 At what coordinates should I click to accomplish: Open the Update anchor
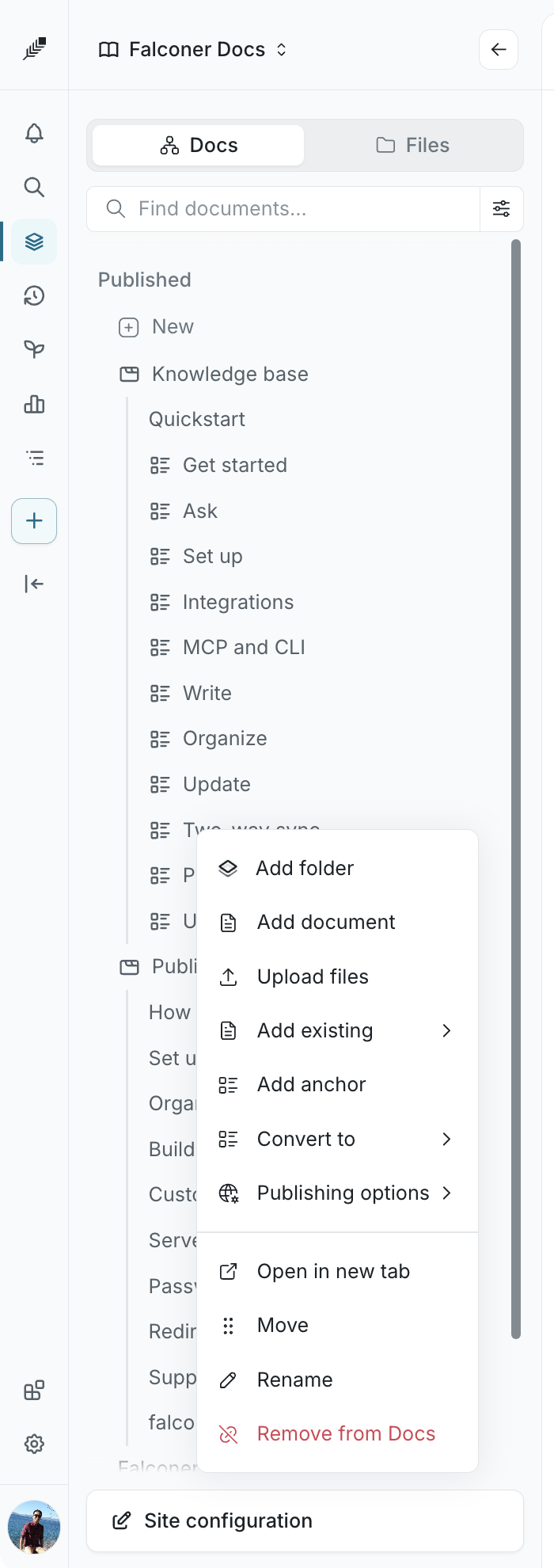coord(217,784)
